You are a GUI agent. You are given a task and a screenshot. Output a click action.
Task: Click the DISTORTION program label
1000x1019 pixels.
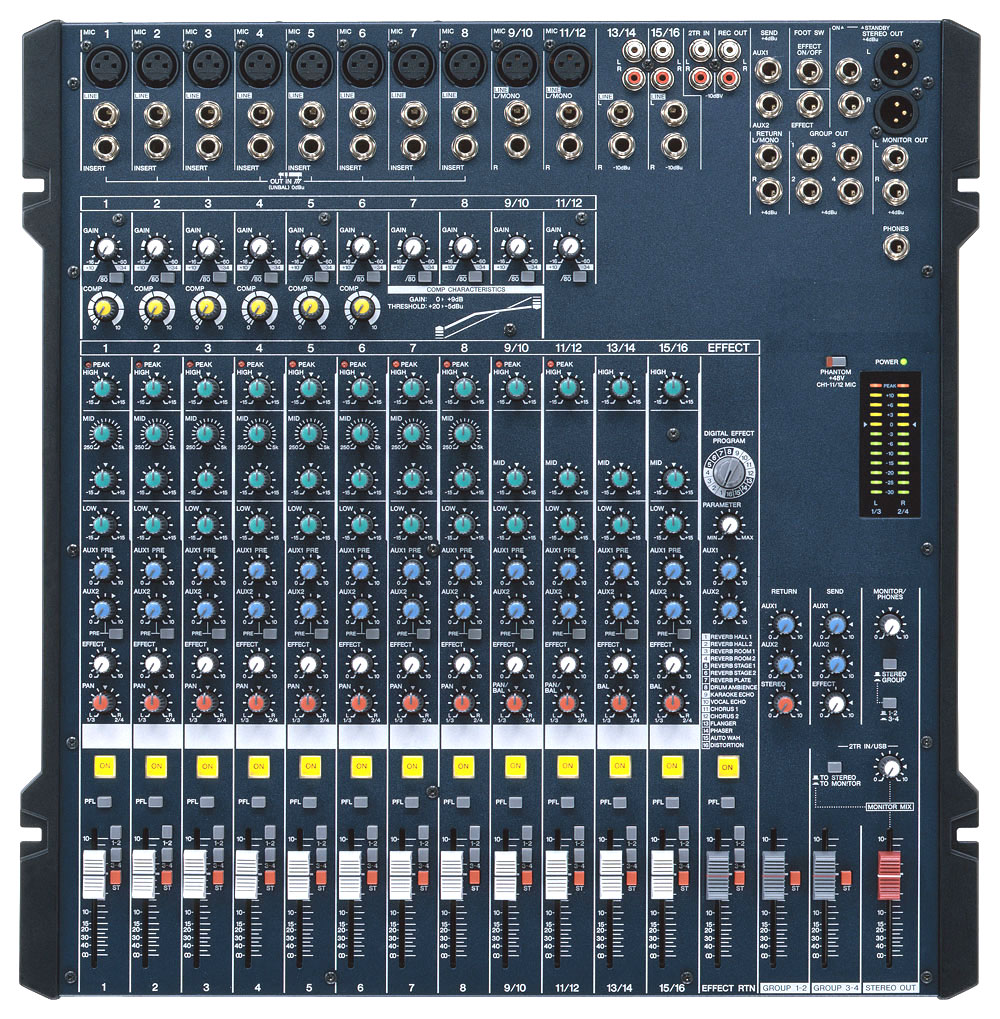click(x=727, y=745)
